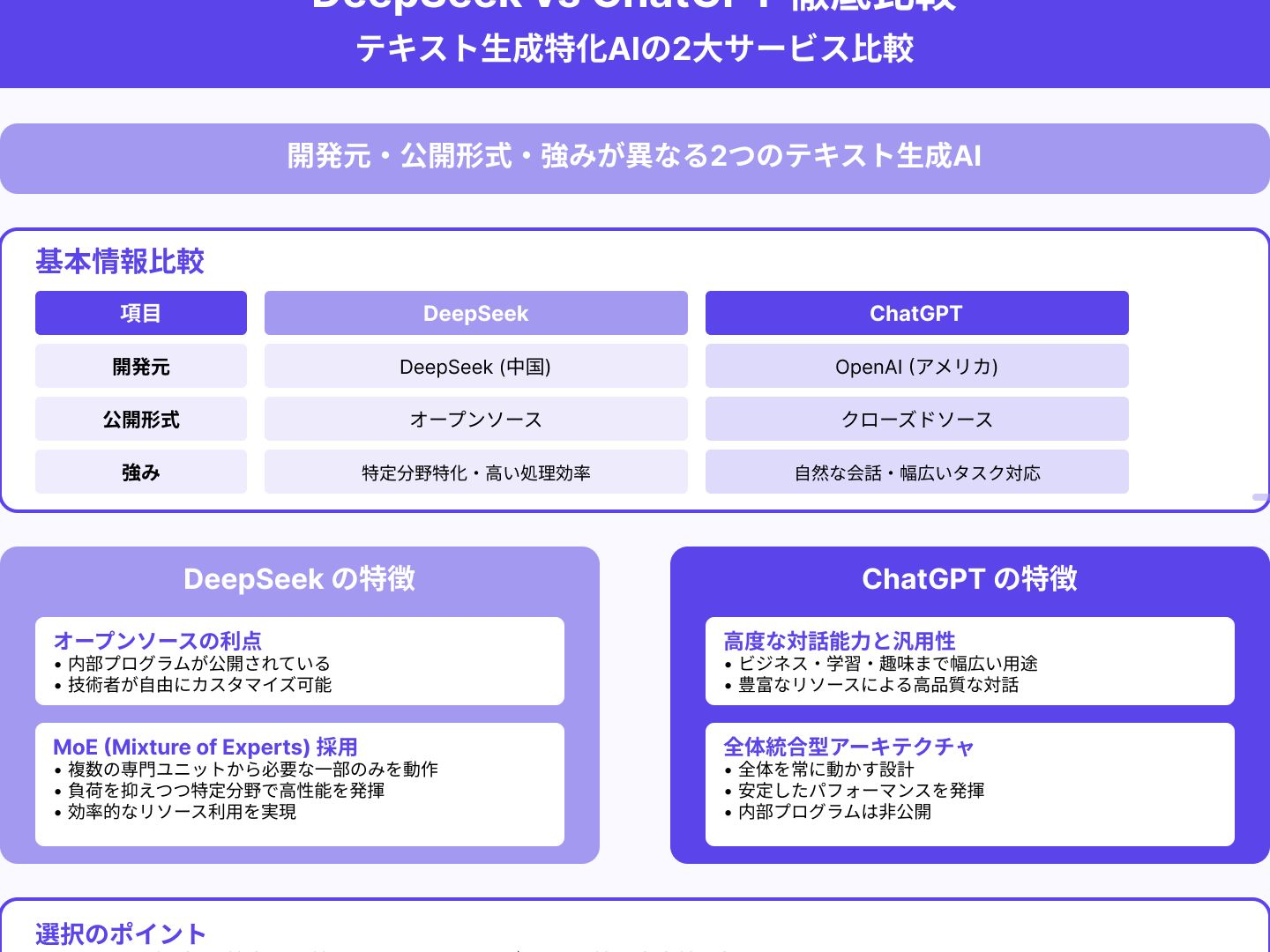Click the 'ChatGPT' table column header
The width and height of the screenshot is (1270, 952).
(917, 313)
